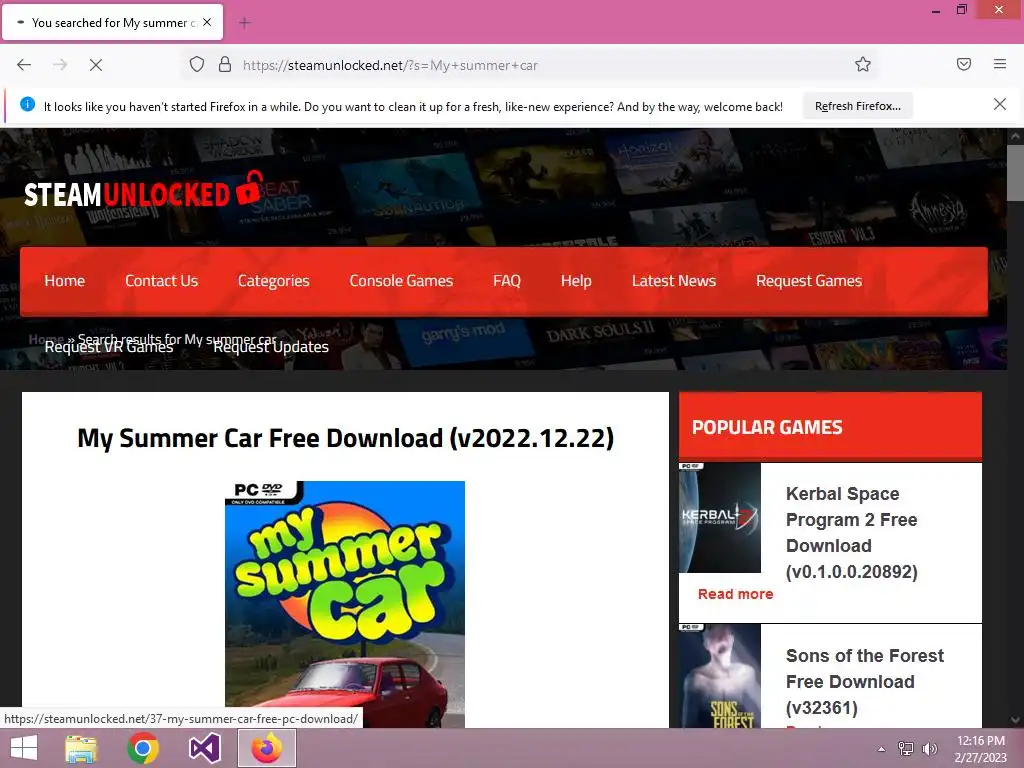Open the tracking protection shield
This screenshot has height=768, width=1024.
tap(197, 64)
